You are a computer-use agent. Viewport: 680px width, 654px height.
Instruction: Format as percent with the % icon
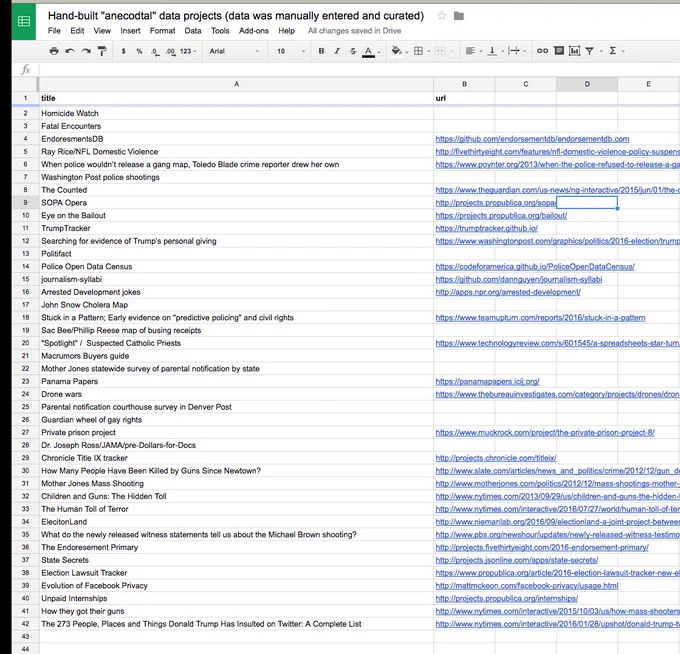(139, 51)
